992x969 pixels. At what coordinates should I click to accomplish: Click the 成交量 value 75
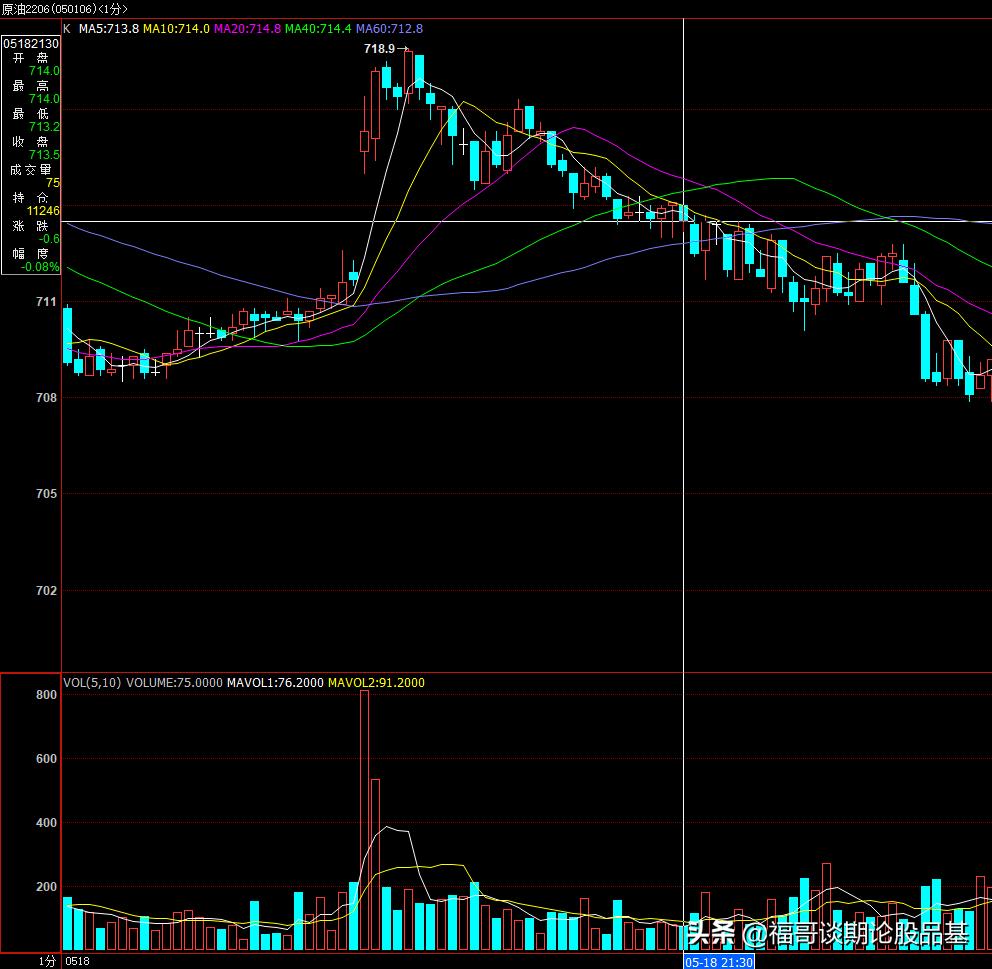[x=53, y=183]
